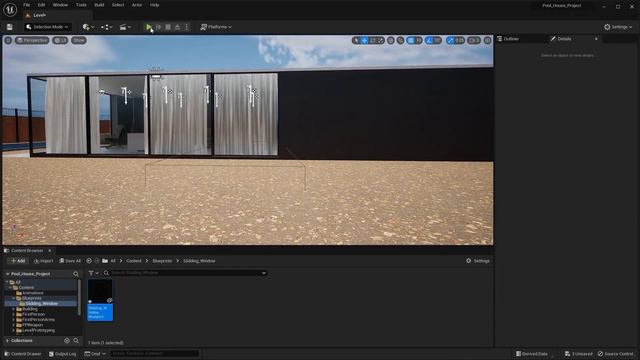The width and height of the screenshot is (640, 360).
Task: Cycle the transform coordinate system globe icon
Action: click(391, 40)
